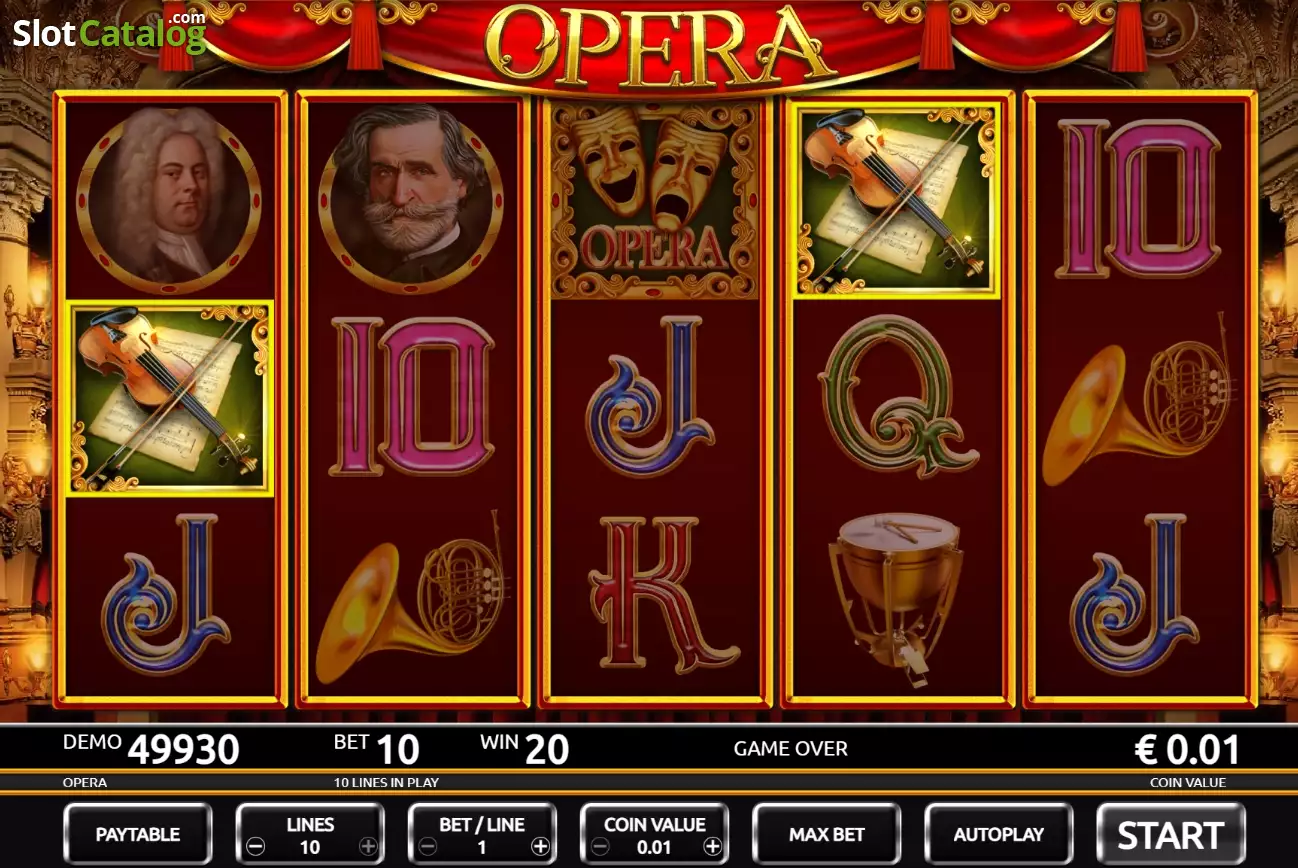Decrease the bet per line
The height and width of the screenshot is (868, 1298).
tap(428, 847)
